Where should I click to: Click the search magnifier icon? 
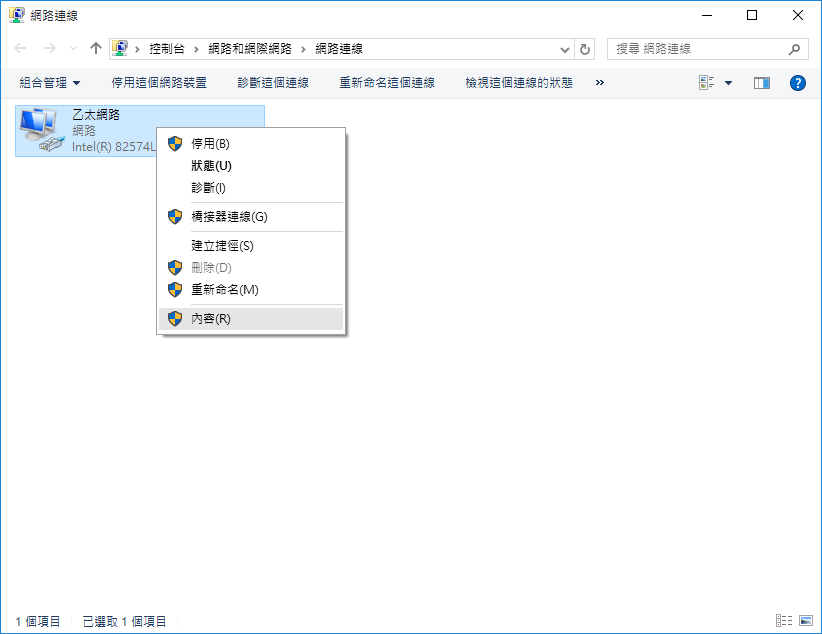coord(795,48)
